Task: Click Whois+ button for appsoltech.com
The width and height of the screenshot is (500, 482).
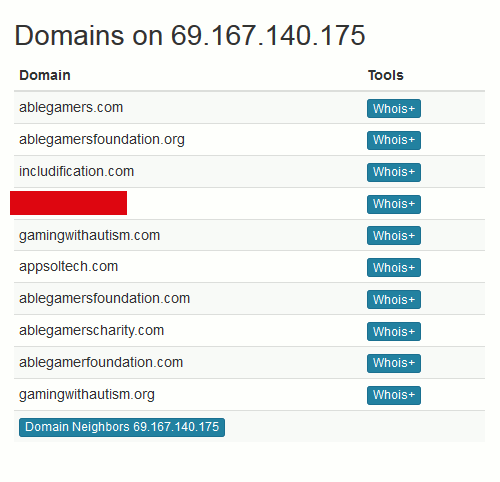Action: (x=394, y=268)
